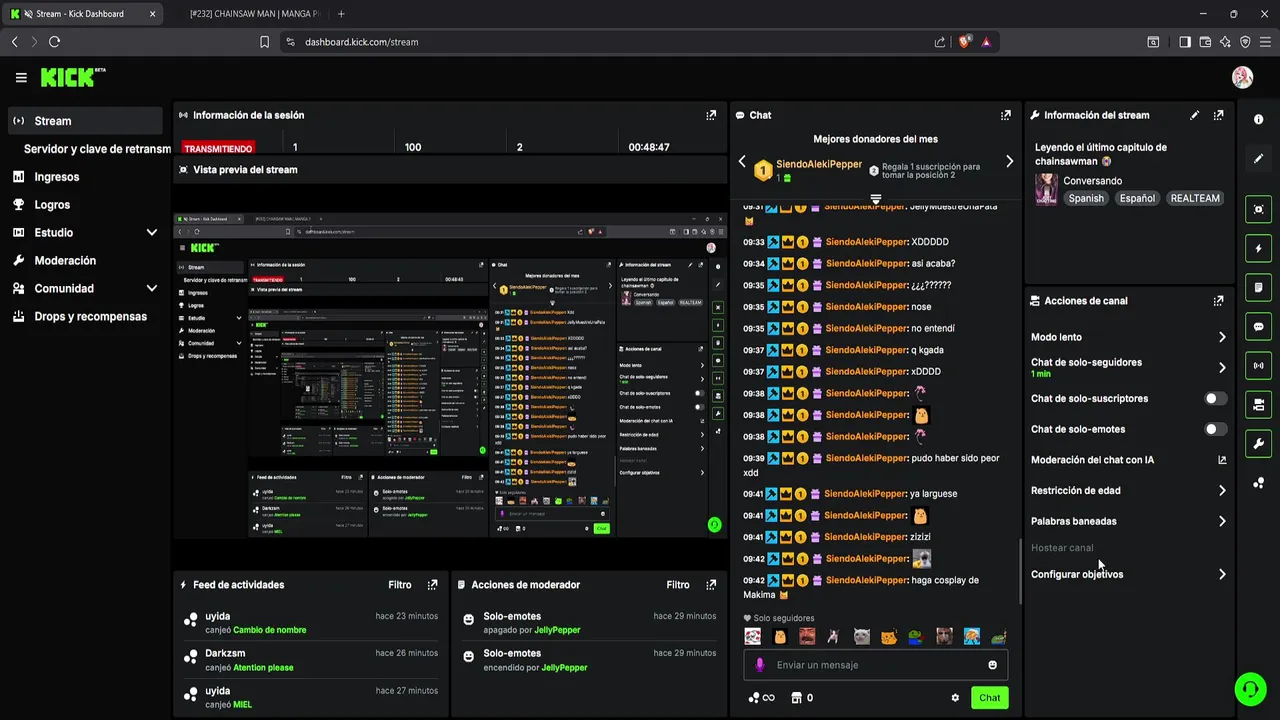
Task: Bookmark this page in the address bar
Action: (x=264, y=42)
